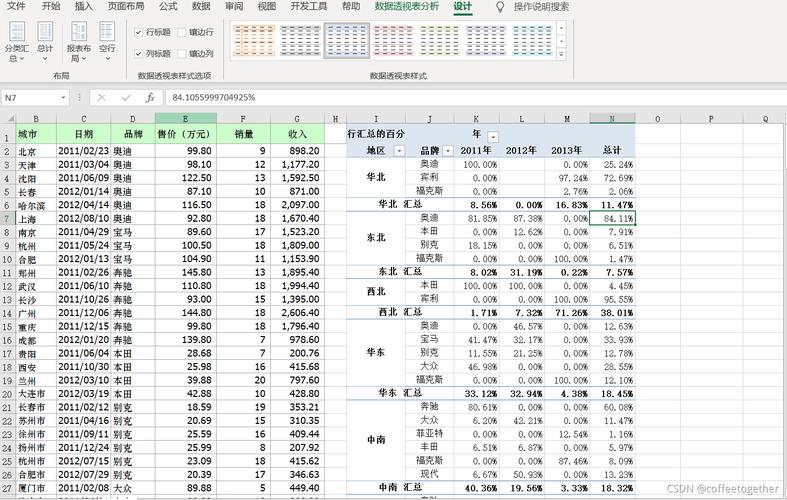Select row 7 header
Viewport: 787px width, 500px height.
tap(7, 218)
